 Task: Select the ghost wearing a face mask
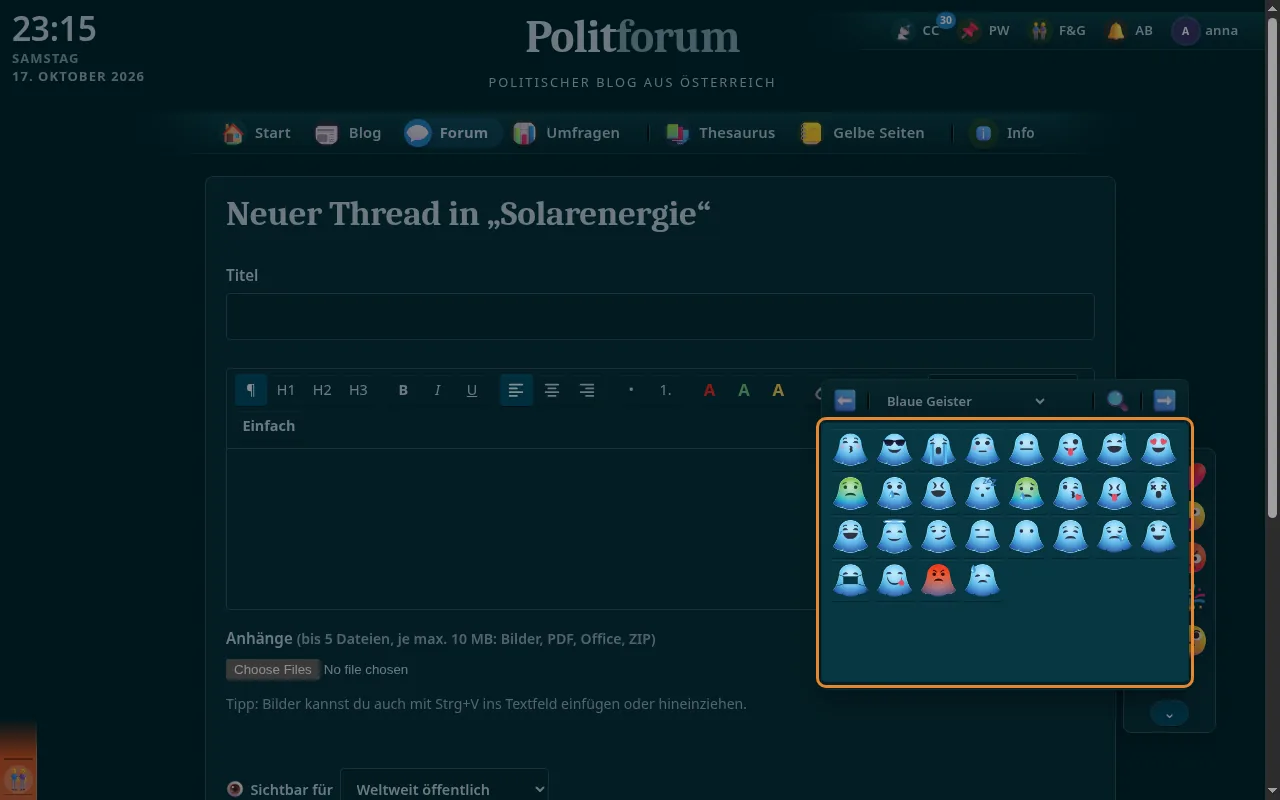850,579
